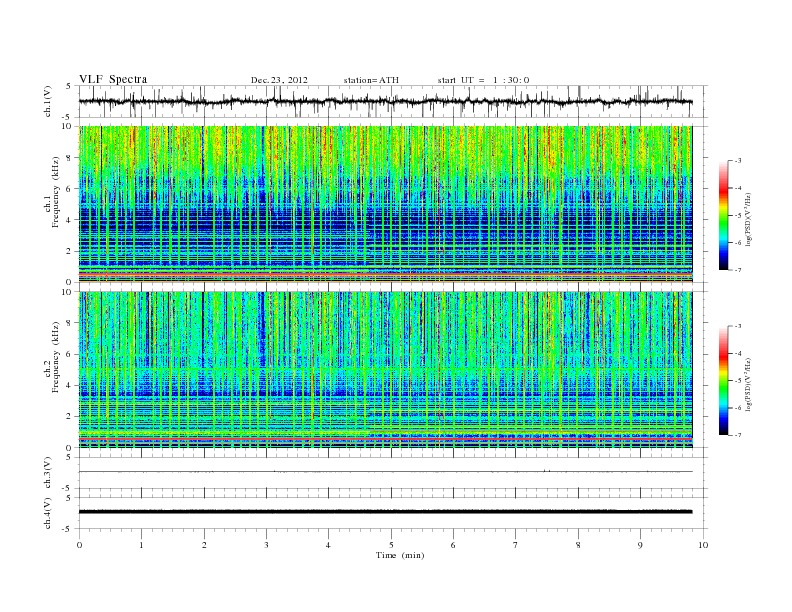Click the "6" kHz tick of ch.2 spectrogram
The height and width of the screenshot is (612, 792).
[69, 354]
